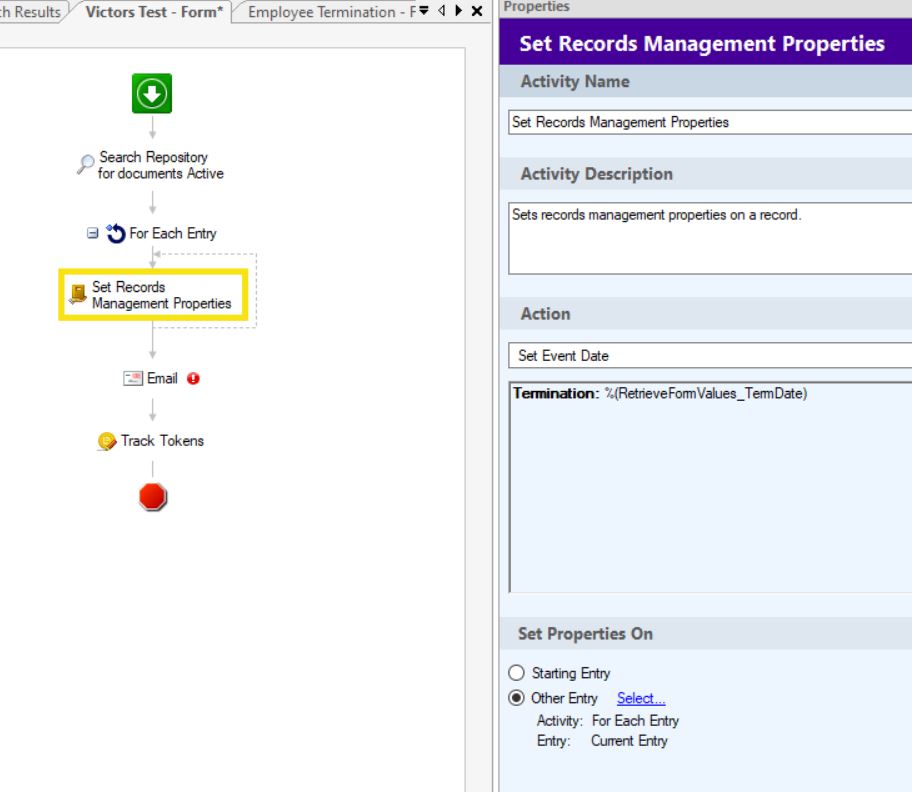Switch to the Victors Test - Form tab
This screenshot has width=912, height=792.
[x=154, y=12]
